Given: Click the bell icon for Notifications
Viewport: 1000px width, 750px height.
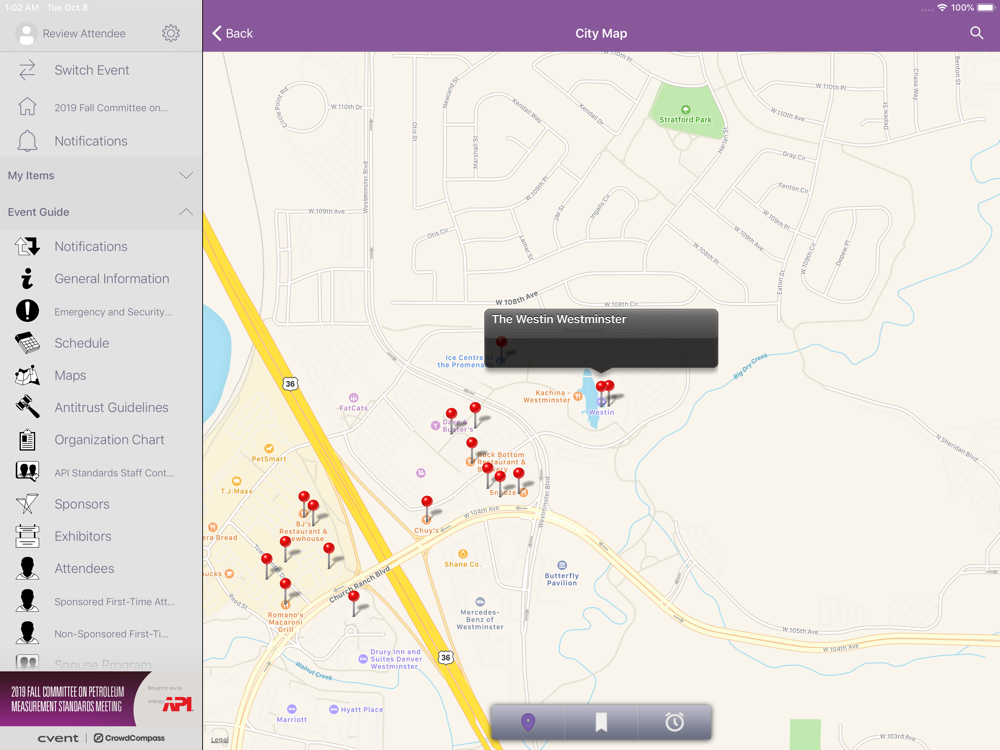Looking at the screenshot, I should 27,141.
